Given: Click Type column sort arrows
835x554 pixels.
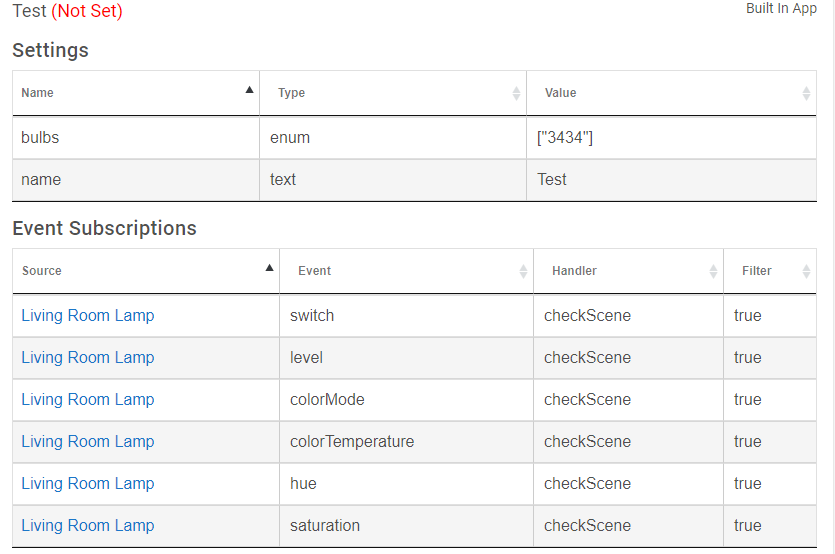Looking at the screenshot, I should [x=516, y=93].
